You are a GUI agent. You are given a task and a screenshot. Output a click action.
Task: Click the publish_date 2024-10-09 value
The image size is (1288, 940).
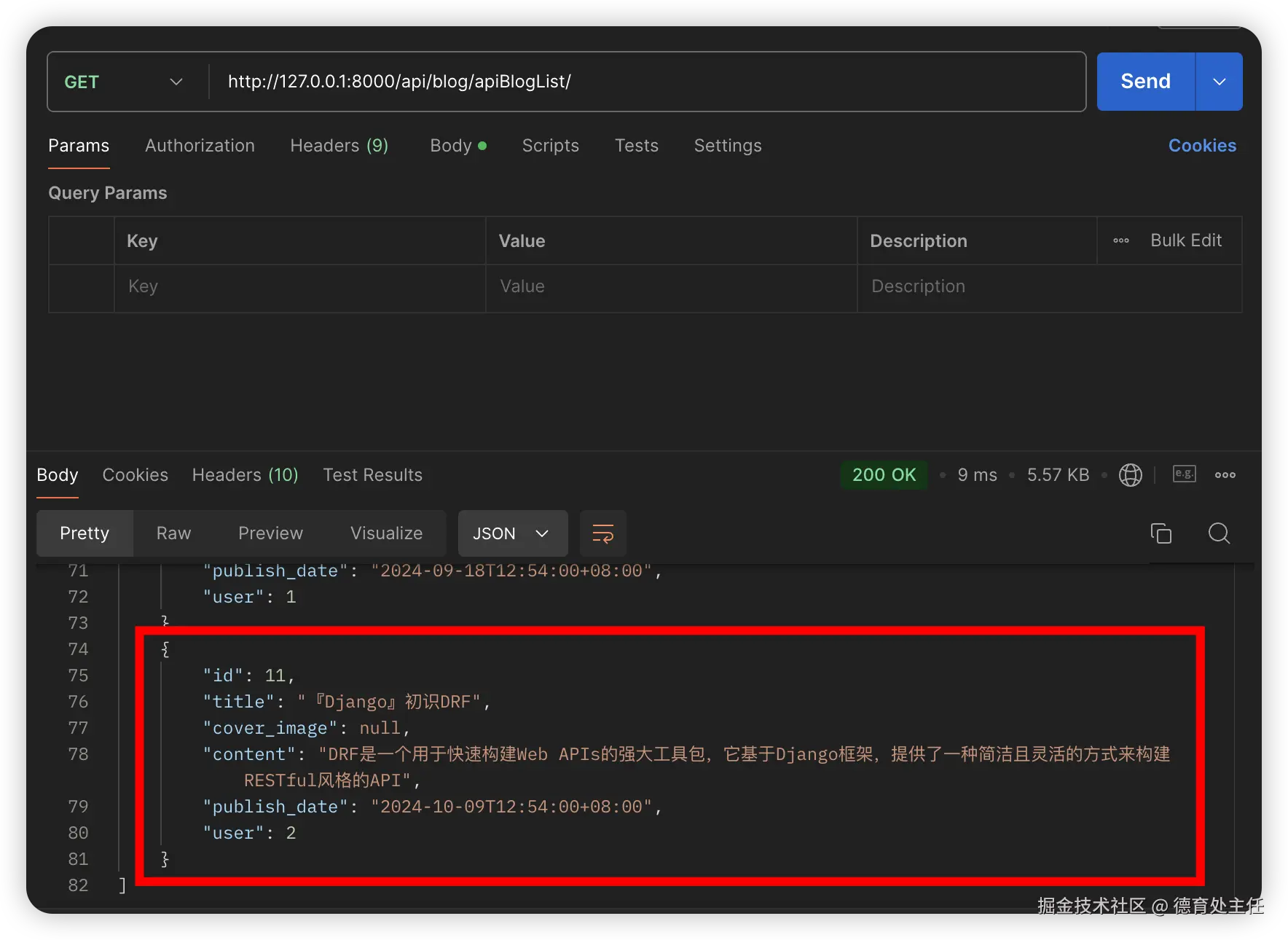coord(511,807)
